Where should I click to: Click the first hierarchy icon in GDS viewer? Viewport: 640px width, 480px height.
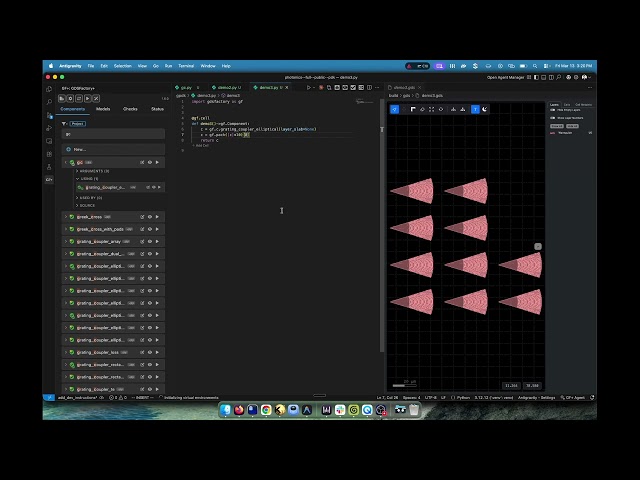coord(453,109)
